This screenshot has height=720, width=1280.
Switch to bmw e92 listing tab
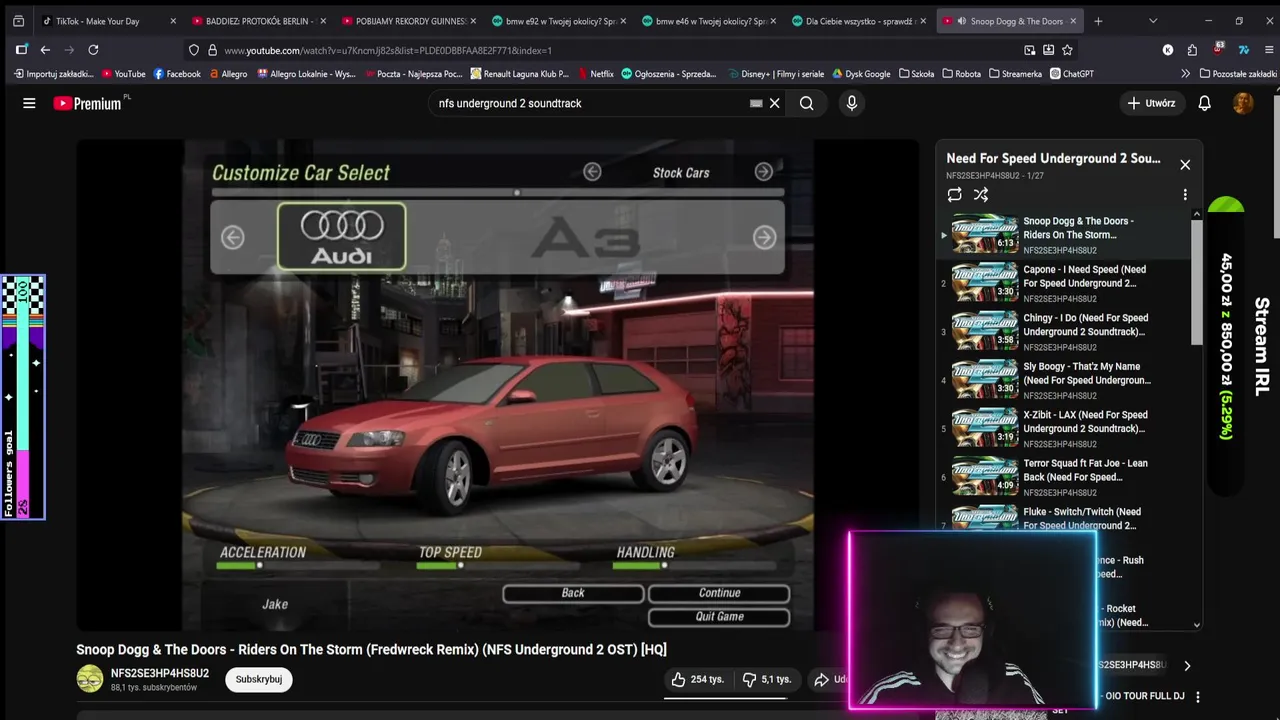coord(557,21)
